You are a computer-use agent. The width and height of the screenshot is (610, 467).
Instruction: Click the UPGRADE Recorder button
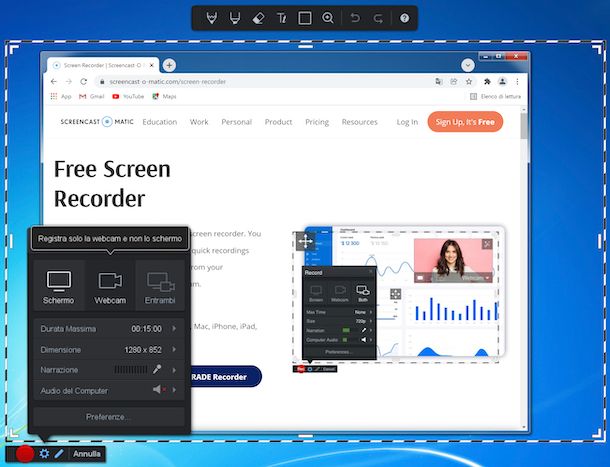click(x=226, y=377)
